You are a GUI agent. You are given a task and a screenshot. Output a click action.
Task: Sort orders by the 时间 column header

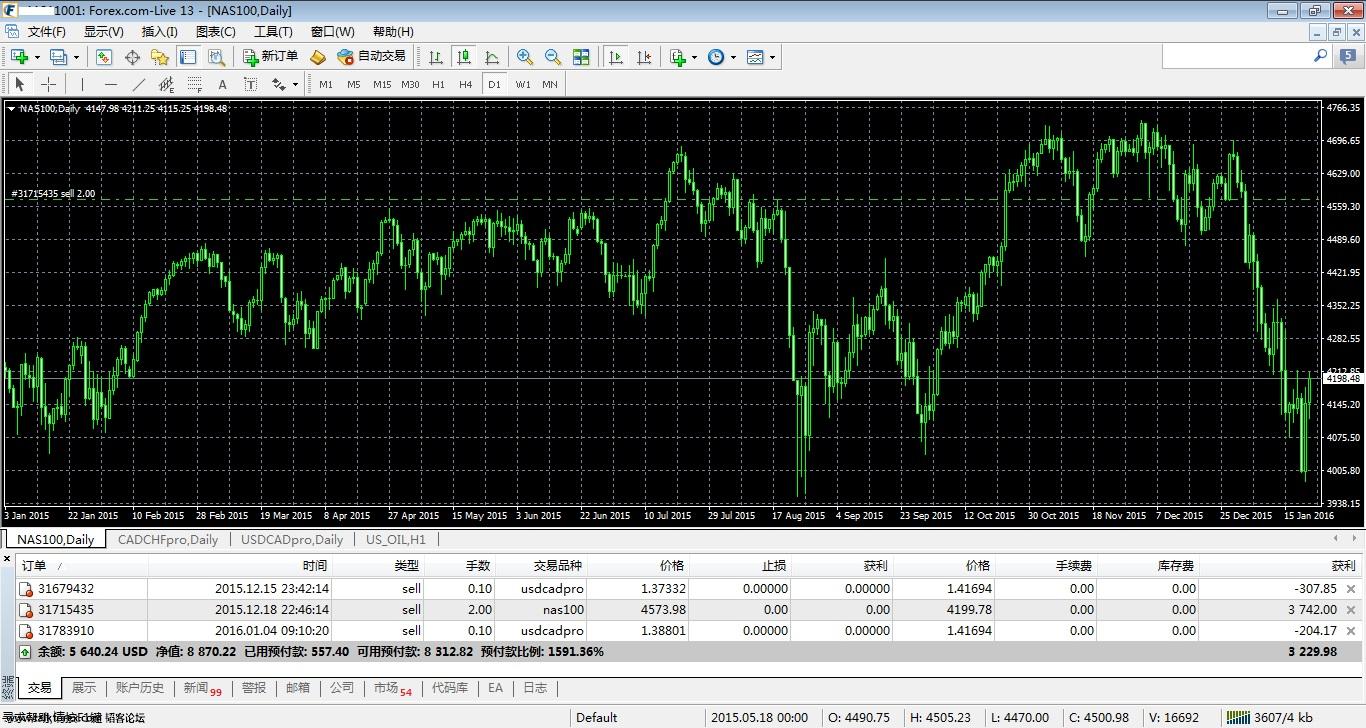(x=239, y=566)
